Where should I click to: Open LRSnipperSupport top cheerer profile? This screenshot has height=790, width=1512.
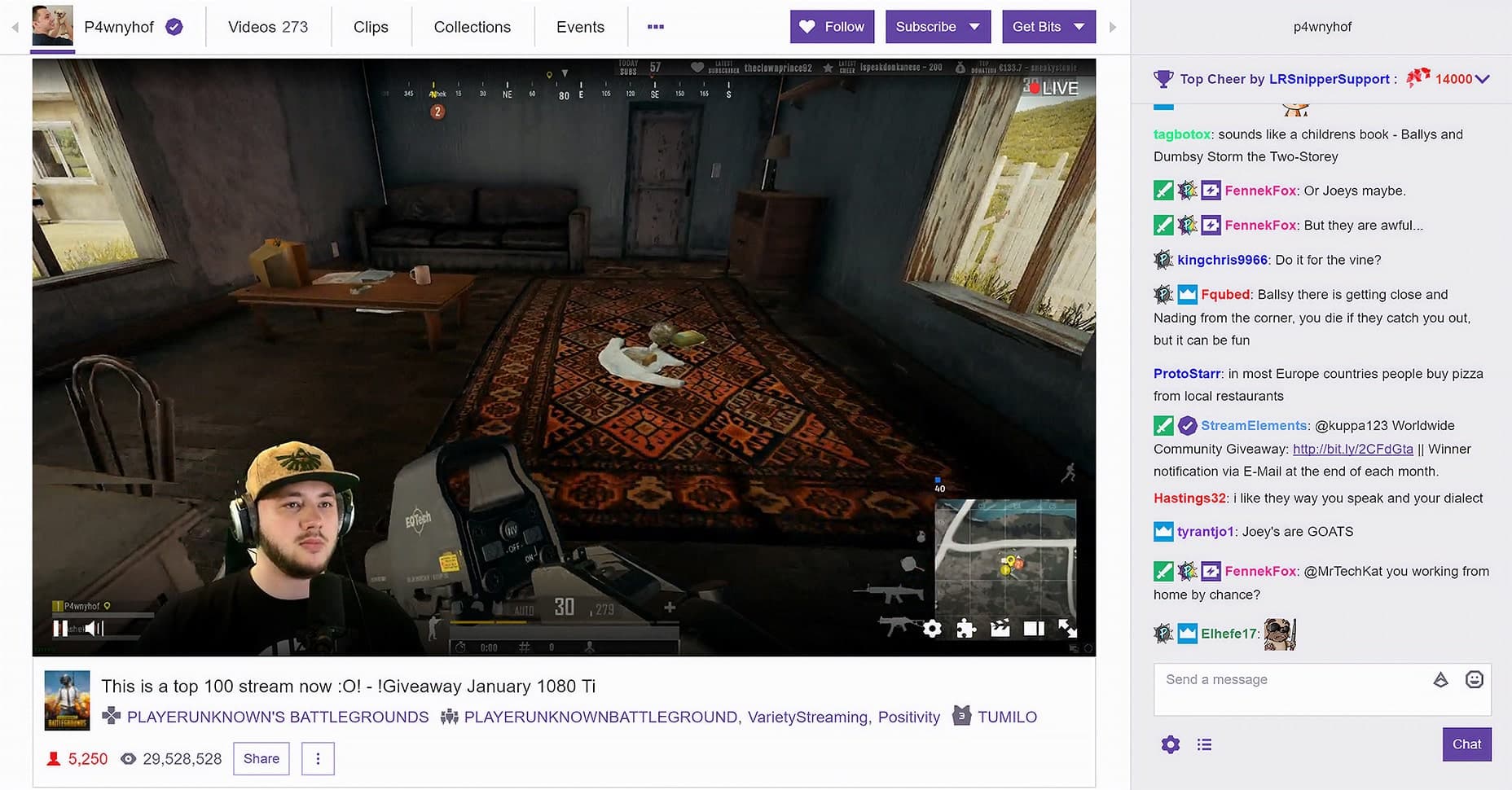click(1330, 79)
